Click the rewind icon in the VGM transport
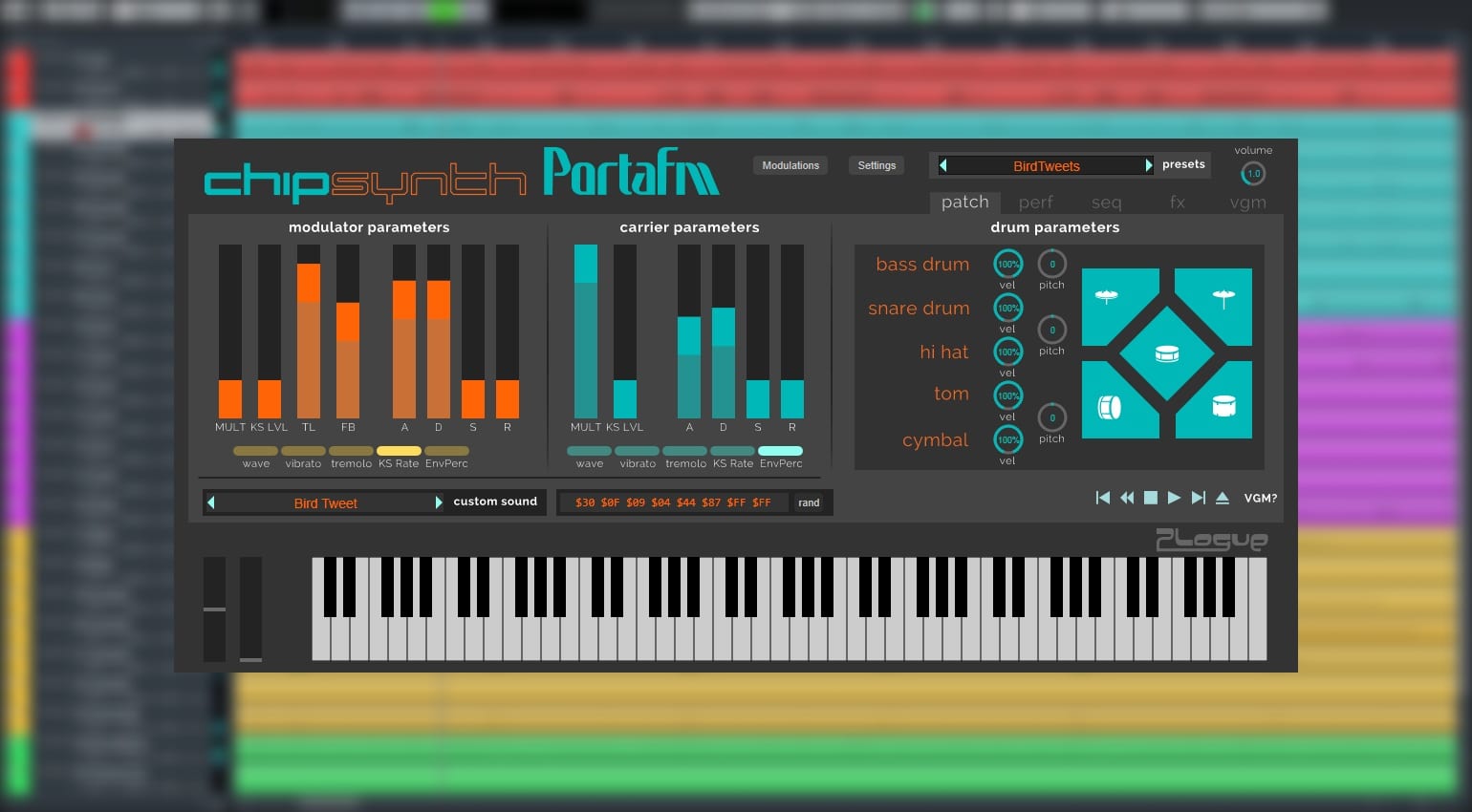This screenshot has height=812, width=1472. [x=1127, y=498]
